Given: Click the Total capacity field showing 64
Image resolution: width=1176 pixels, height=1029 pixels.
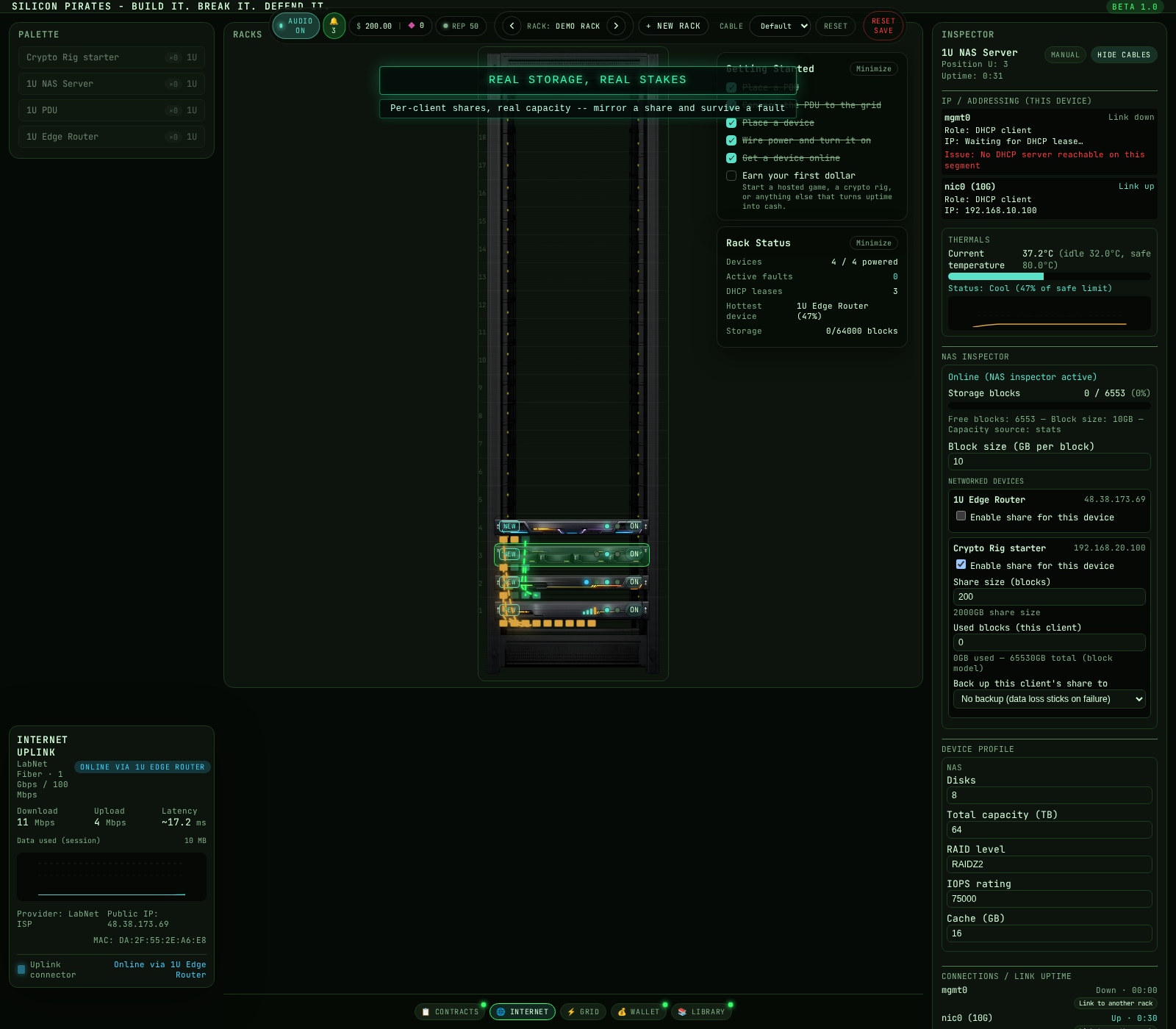Looking at the screenshot, I should click(x=1050, y=830).
